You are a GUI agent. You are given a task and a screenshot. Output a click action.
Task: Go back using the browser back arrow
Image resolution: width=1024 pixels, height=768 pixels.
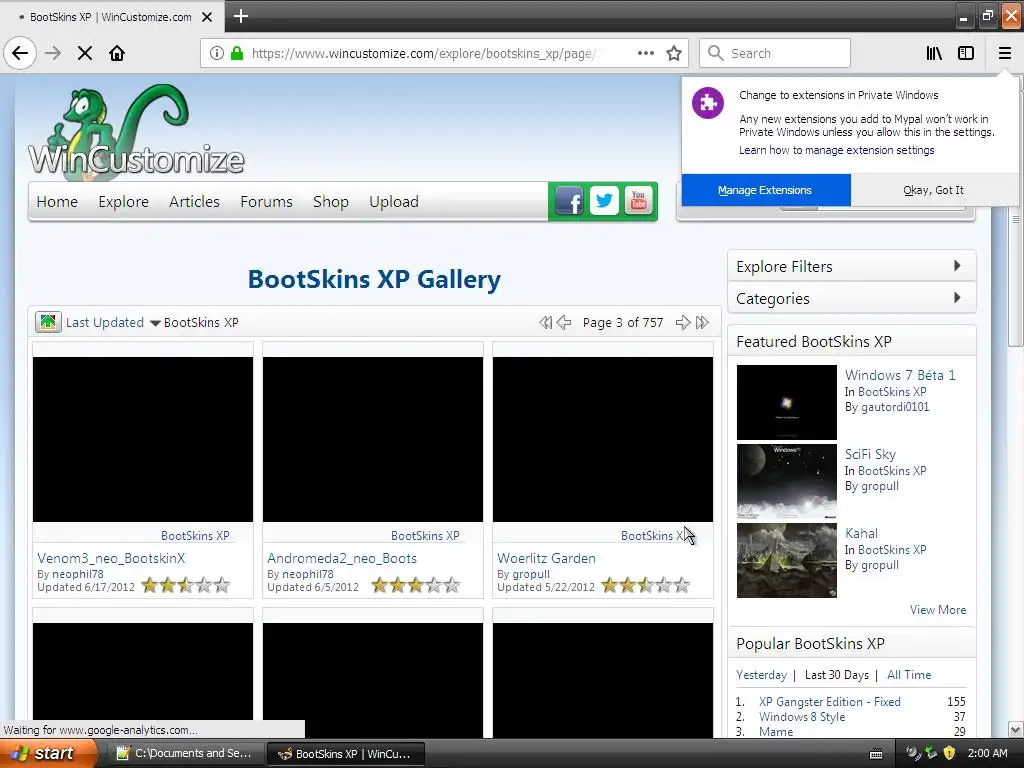(x=20, y=53)
